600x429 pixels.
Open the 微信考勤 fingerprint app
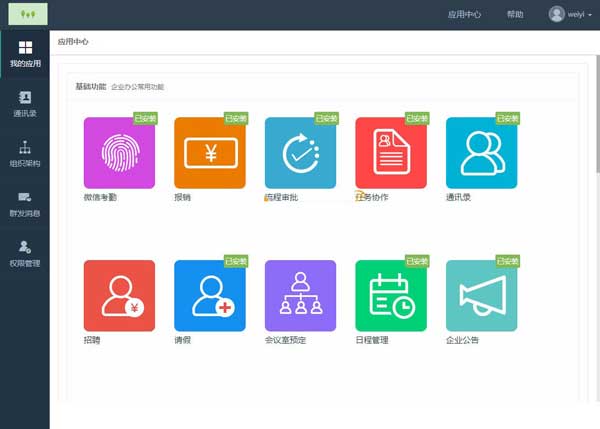pos(119,153)
